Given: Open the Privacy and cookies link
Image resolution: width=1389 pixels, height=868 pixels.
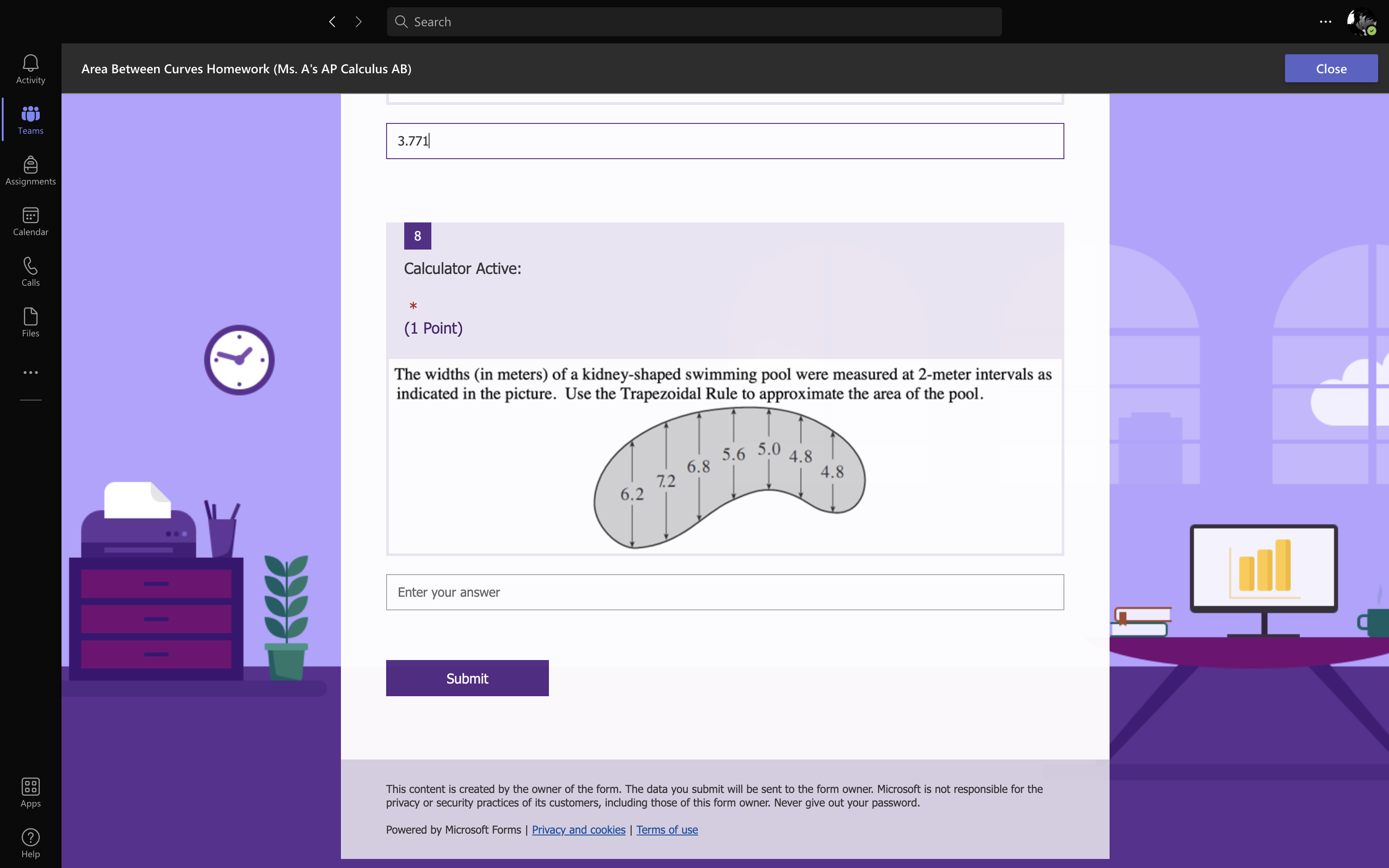Looking at the screenshot, I should [x=578, y=830].
